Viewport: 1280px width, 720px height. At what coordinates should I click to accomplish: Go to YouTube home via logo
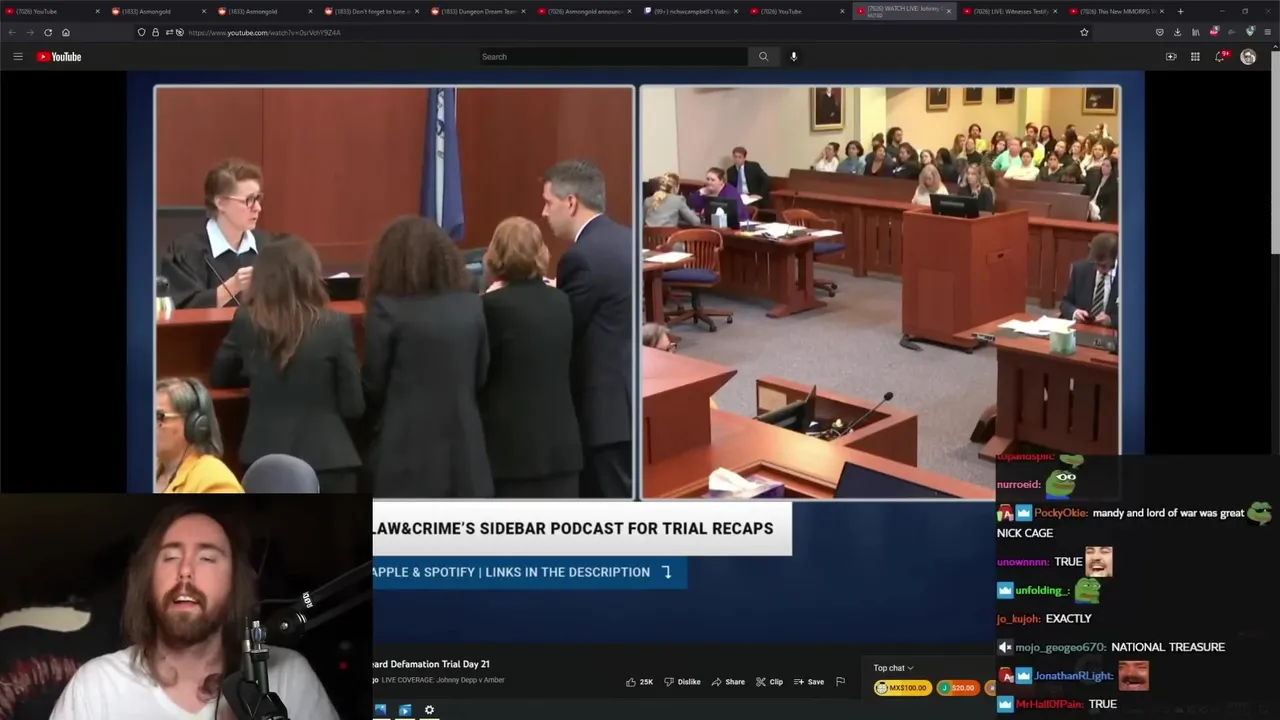pos(59,57)
